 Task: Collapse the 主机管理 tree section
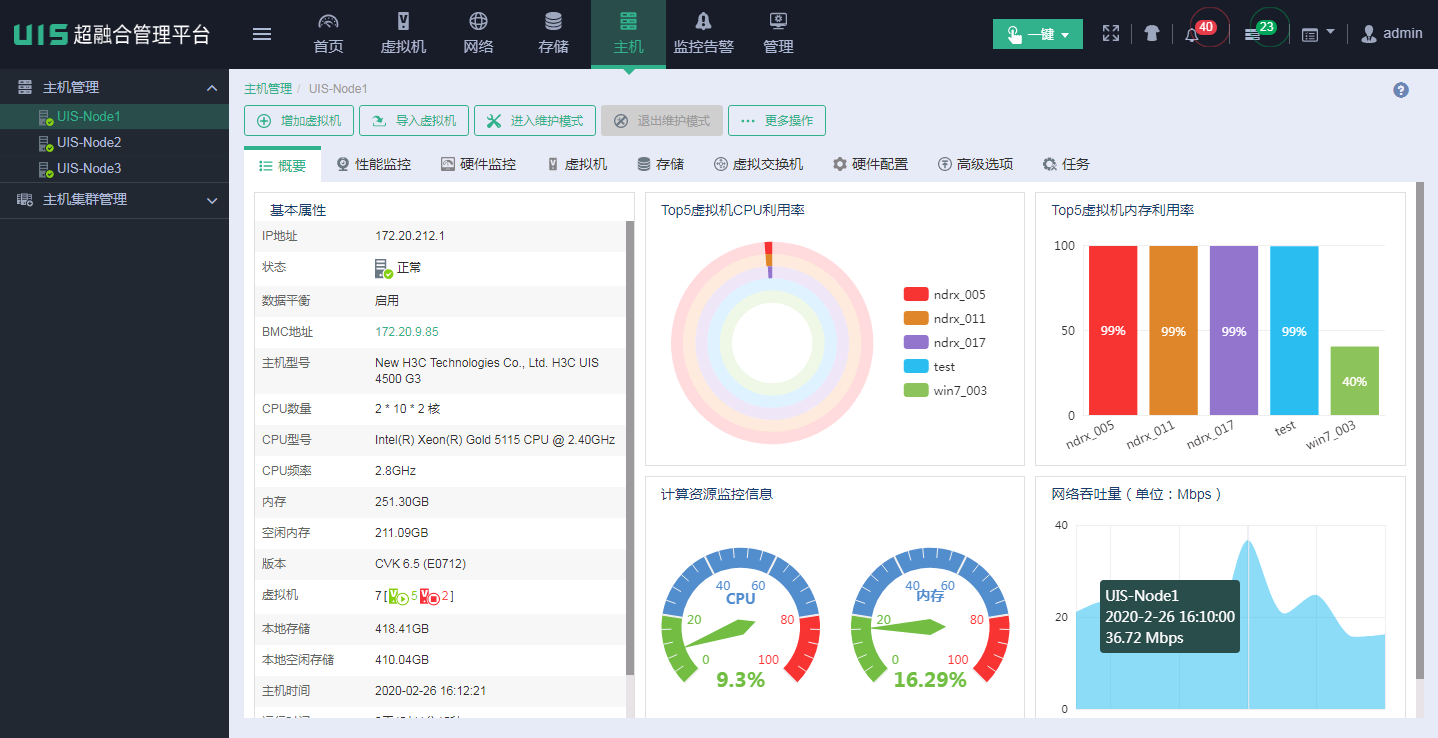(212, 88)
